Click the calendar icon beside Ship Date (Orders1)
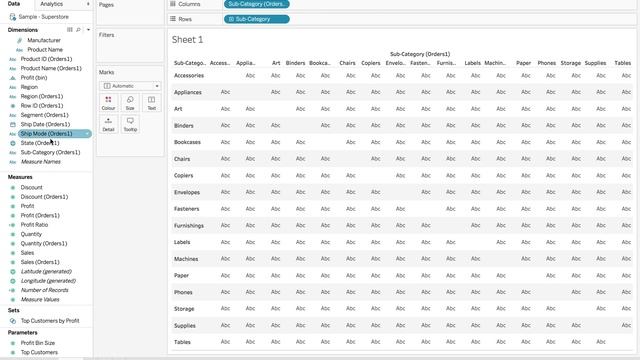The height and width of the screenshot is (360, 640). (x=13, y=124)
